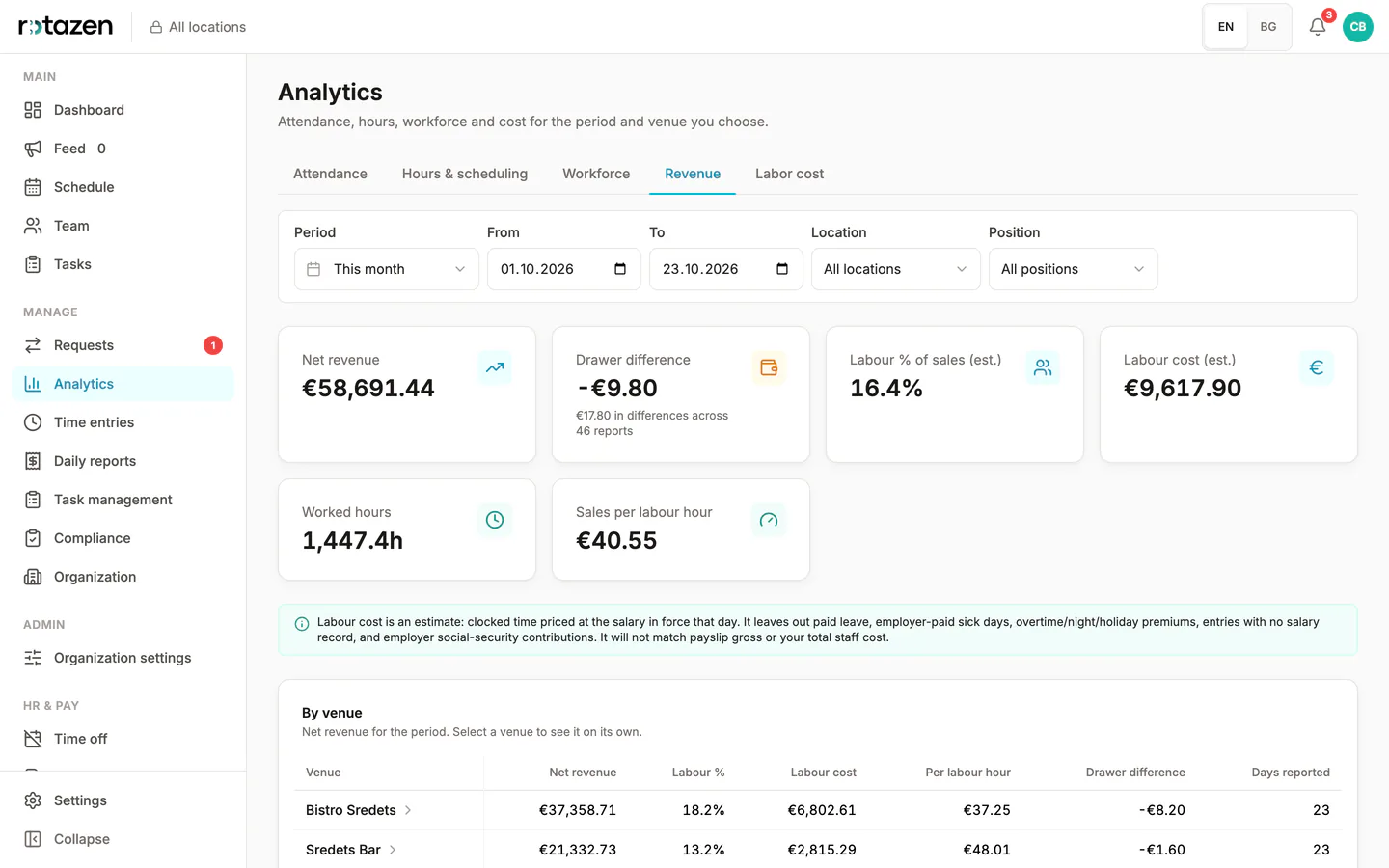Expand Sredets Bar venue row chevron
Viewport: 1389px width, 868px height.
(x=393, y=850)
